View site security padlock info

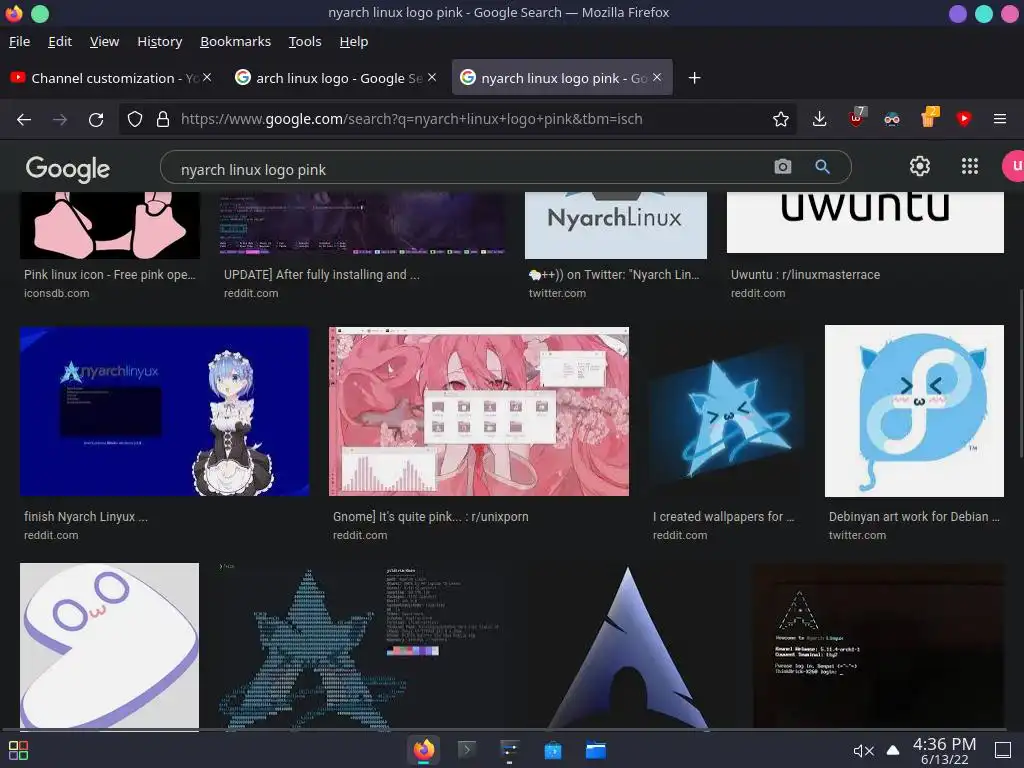point(163,120)
